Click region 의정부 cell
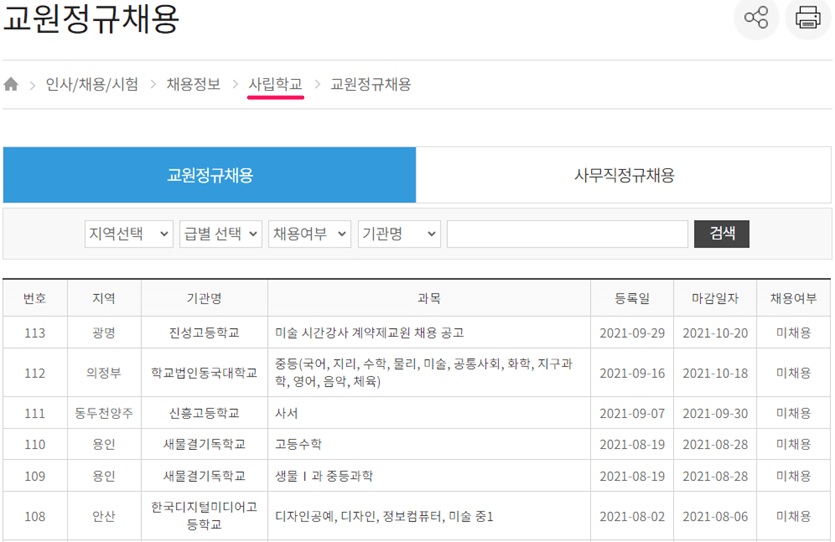Image resolution: width=835 pixels, height=542 pixels. pyautogui.click(x=104, y=373)
